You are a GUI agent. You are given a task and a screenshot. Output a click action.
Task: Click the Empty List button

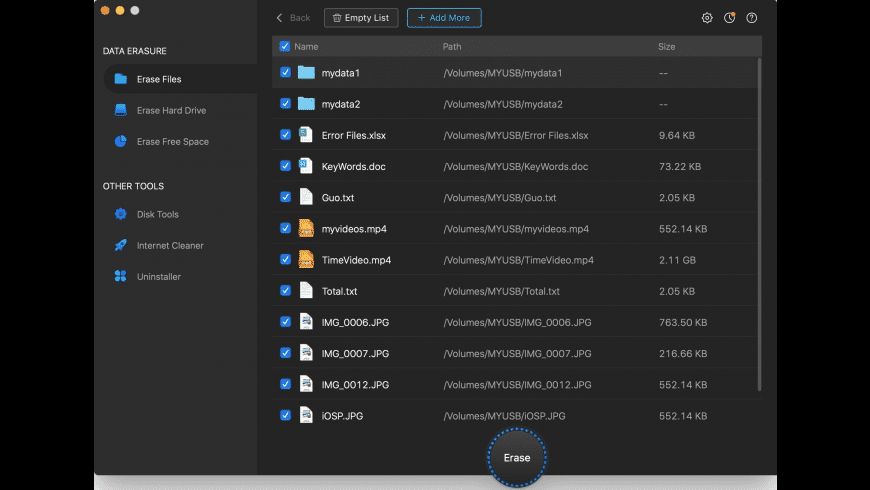click(361, 18)
